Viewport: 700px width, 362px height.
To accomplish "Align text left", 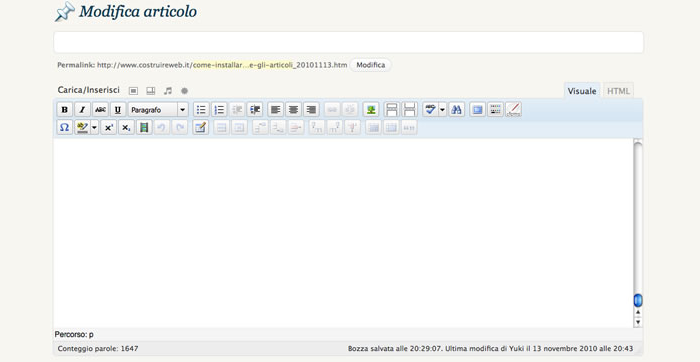I will (x=275, y=109).
